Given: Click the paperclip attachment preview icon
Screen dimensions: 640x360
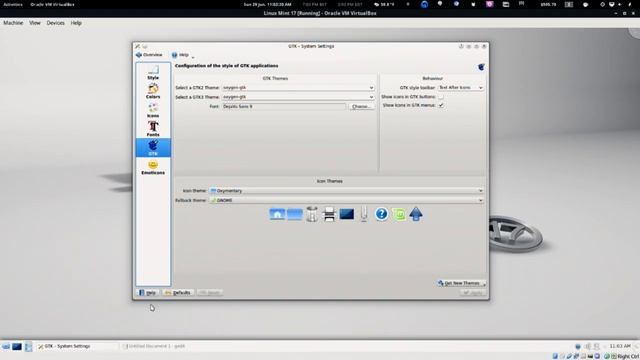Looking at the screenshot, I should point(364,214).
